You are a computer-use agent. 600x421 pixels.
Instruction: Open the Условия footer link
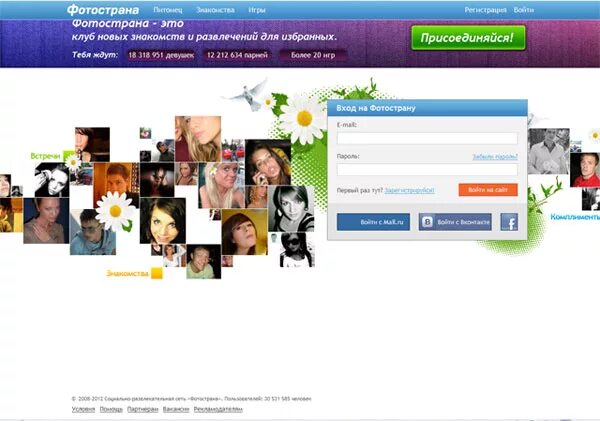click(x=83, y=409)
